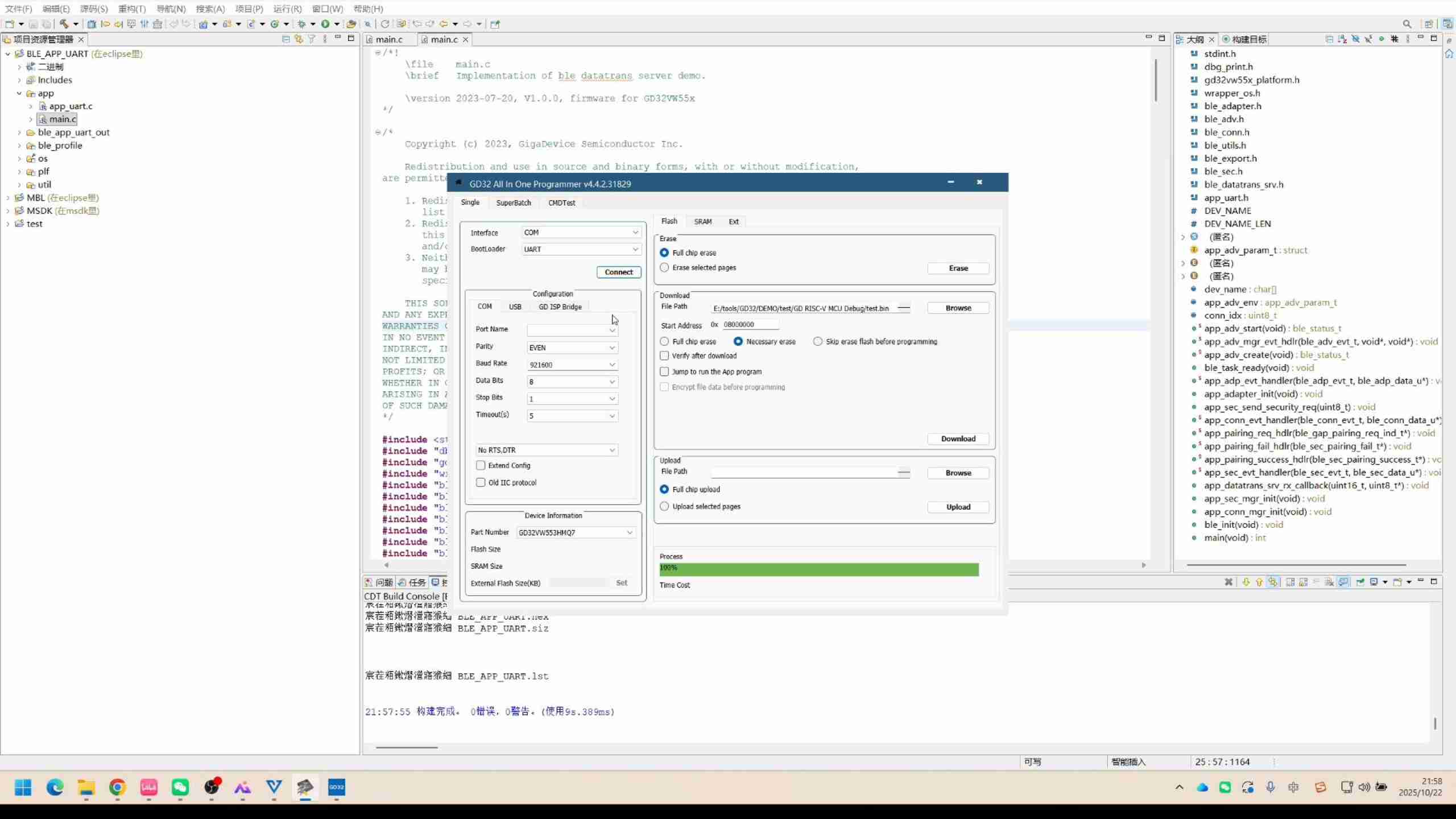Click the build hammer icon in toolbar
This screenshot has height=819, width=1456.
[64, 24]
